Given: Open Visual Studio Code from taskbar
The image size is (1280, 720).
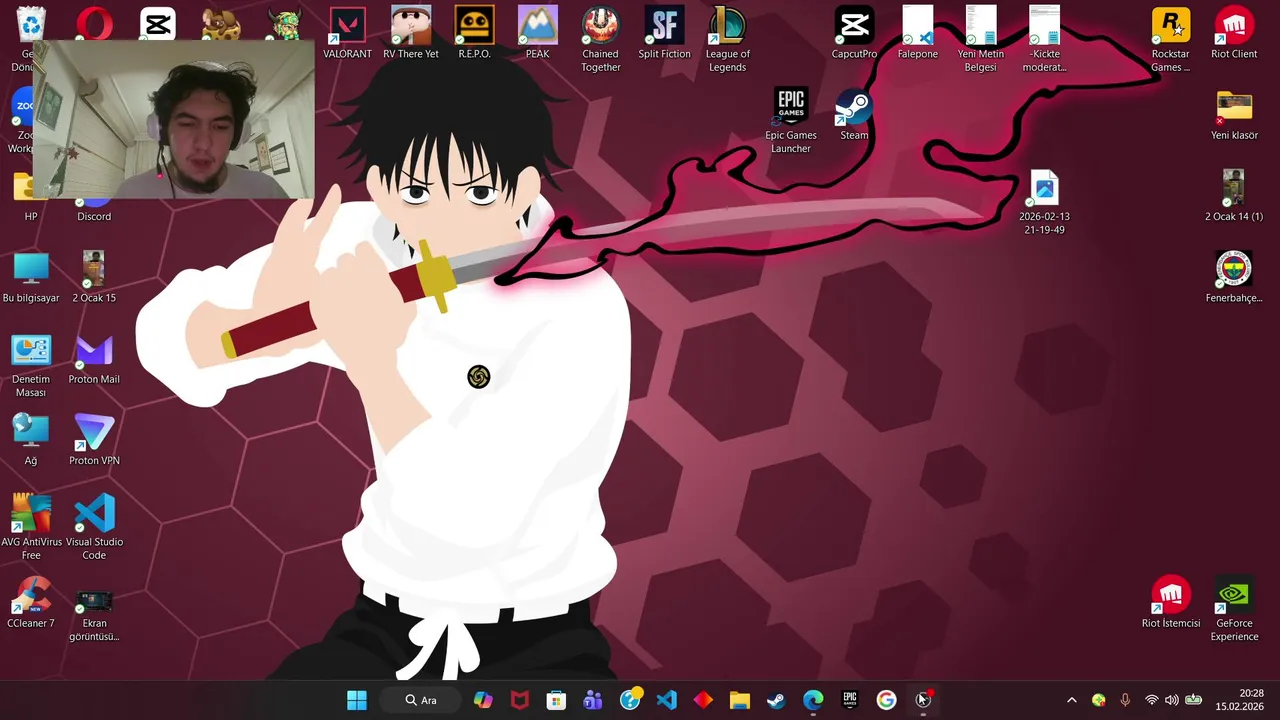Looking at the screenshot, I should (667, 700).
